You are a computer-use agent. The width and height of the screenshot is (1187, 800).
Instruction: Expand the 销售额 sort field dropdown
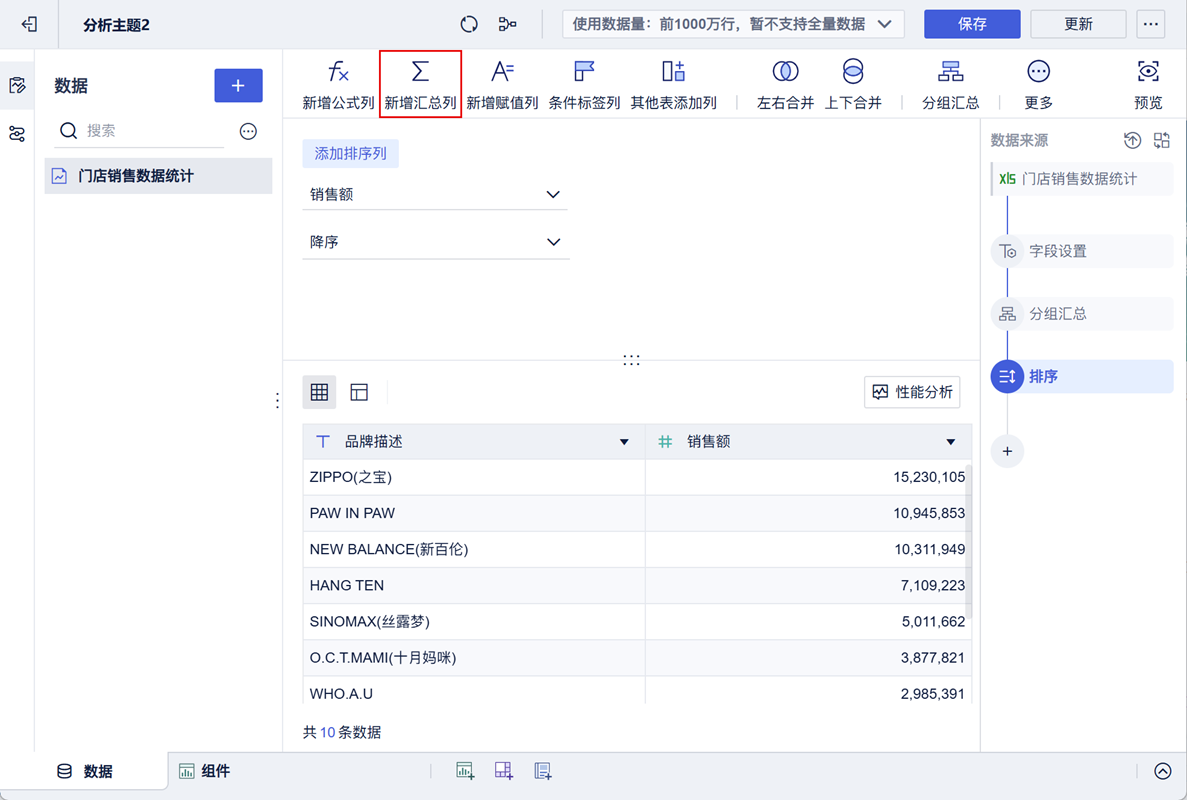(435, 195)
